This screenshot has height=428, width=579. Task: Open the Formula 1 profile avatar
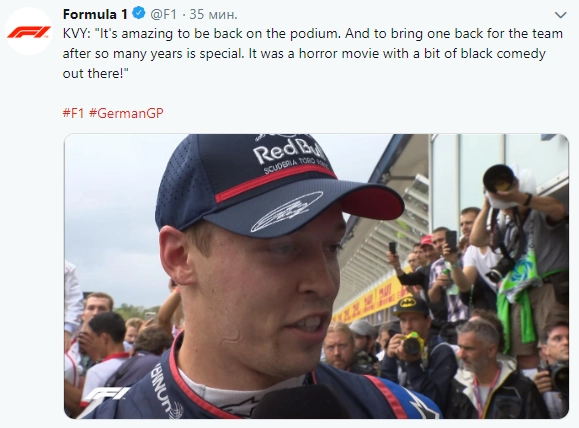click(x=29, y=31)
